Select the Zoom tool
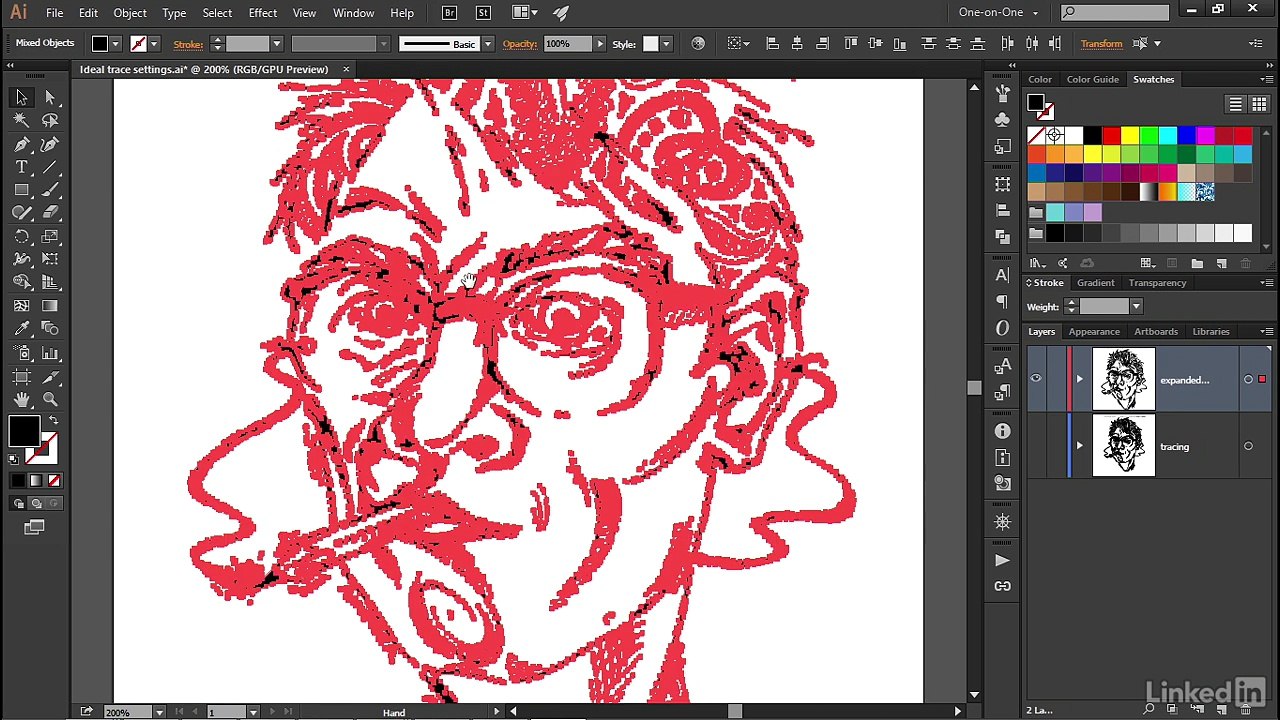Image resolution: width=1280 pixels, height=720 pixels. click(x=50, y=400)
